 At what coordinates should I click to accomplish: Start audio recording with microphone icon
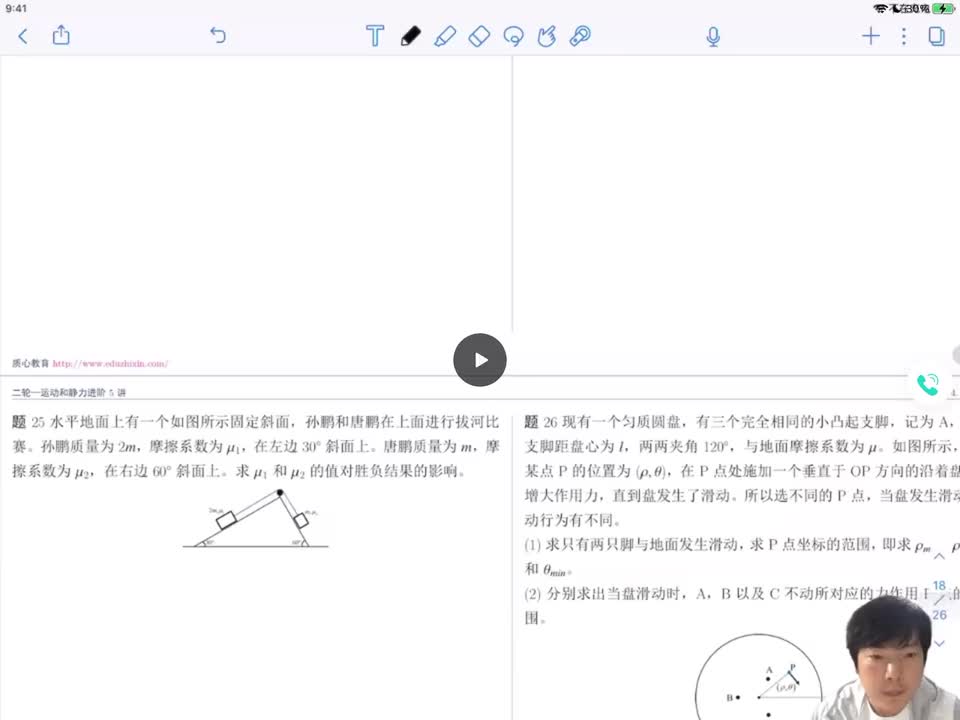pos(713,37)
